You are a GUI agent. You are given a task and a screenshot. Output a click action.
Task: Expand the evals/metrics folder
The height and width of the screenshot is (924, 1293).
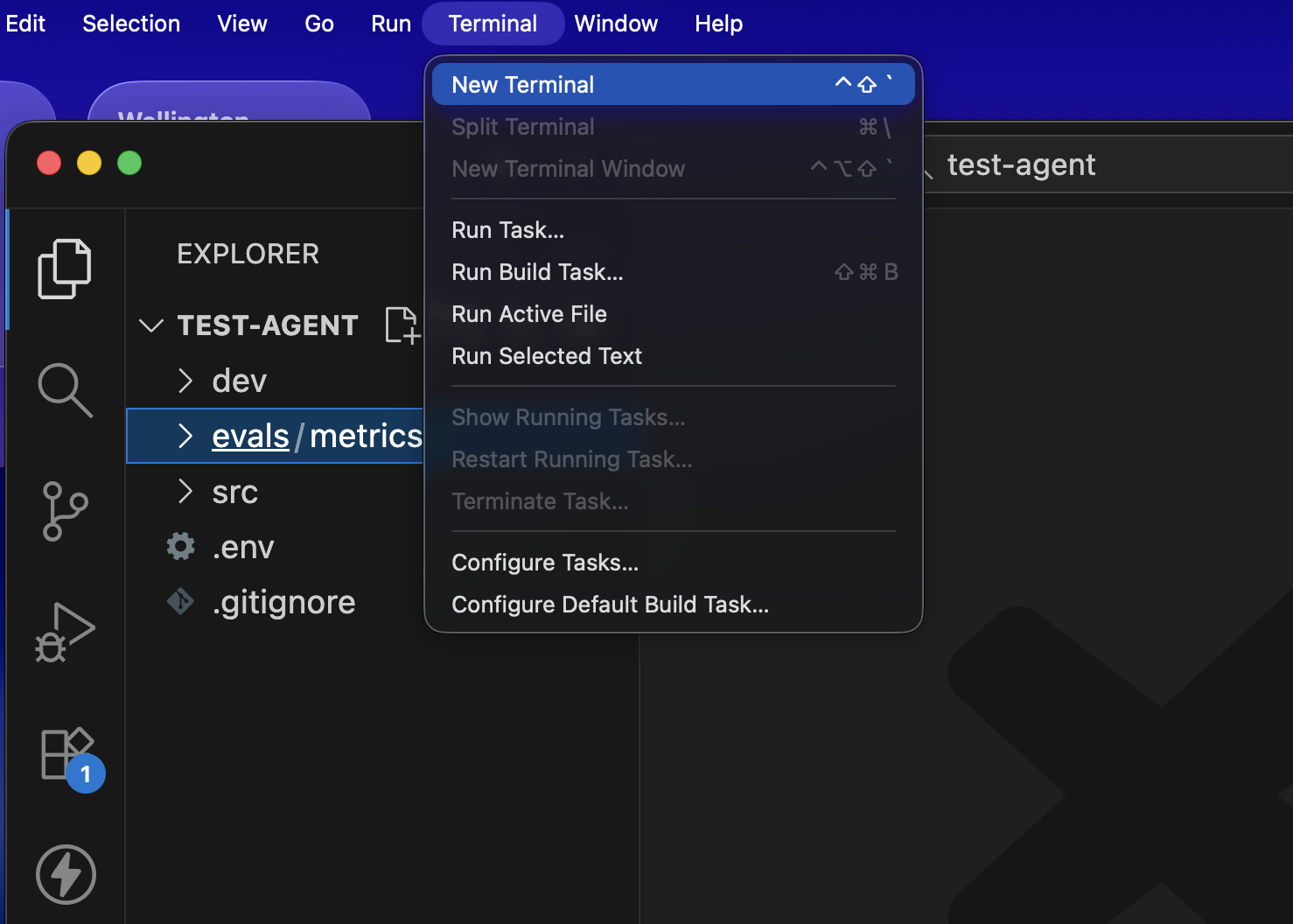(185, 436)
